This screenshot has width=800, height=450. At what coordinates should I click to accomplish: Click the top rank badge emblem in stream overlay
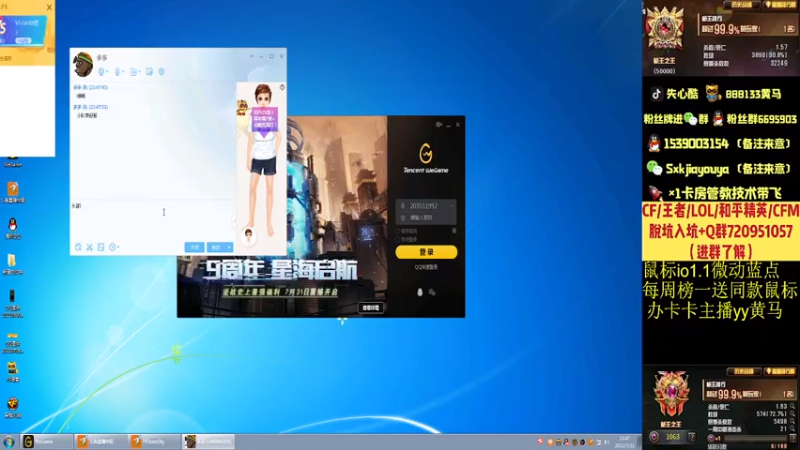click(x=665, y=28)
